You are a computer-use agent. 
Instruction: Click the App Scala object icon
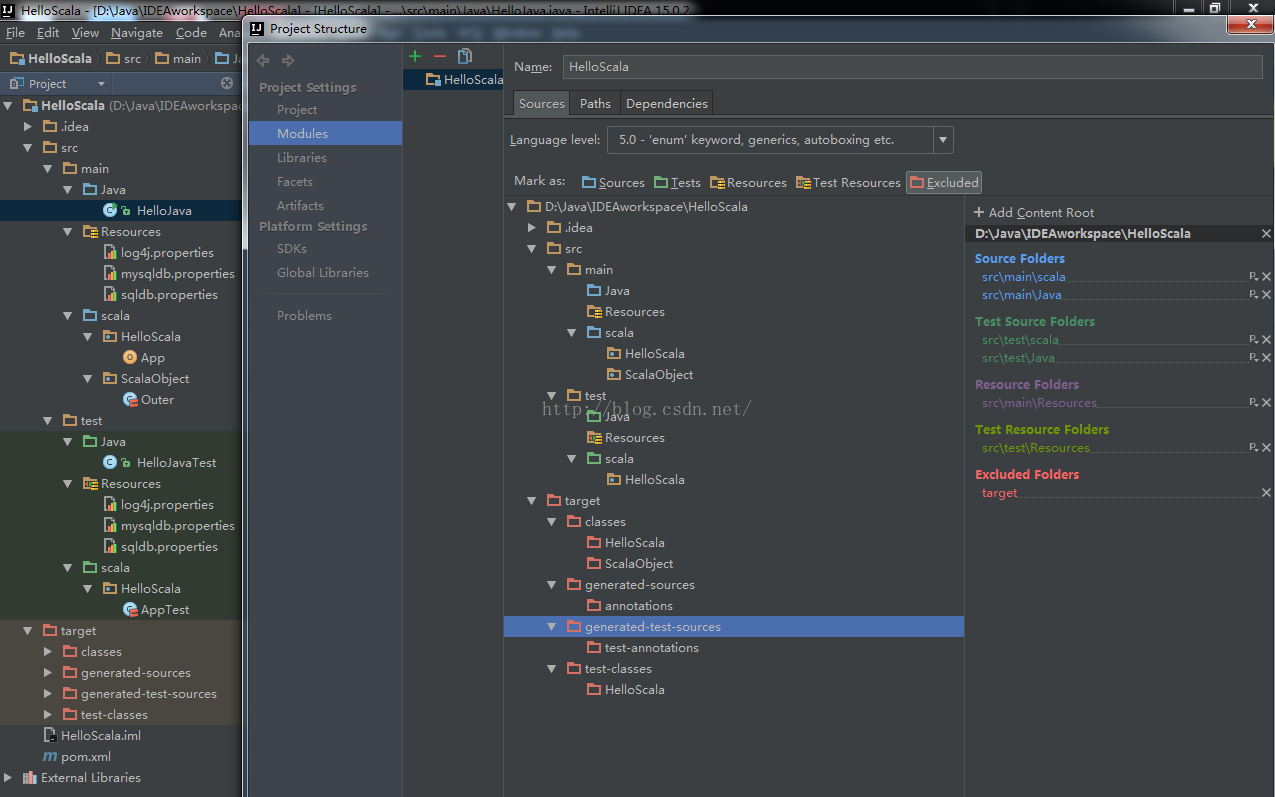130,357
